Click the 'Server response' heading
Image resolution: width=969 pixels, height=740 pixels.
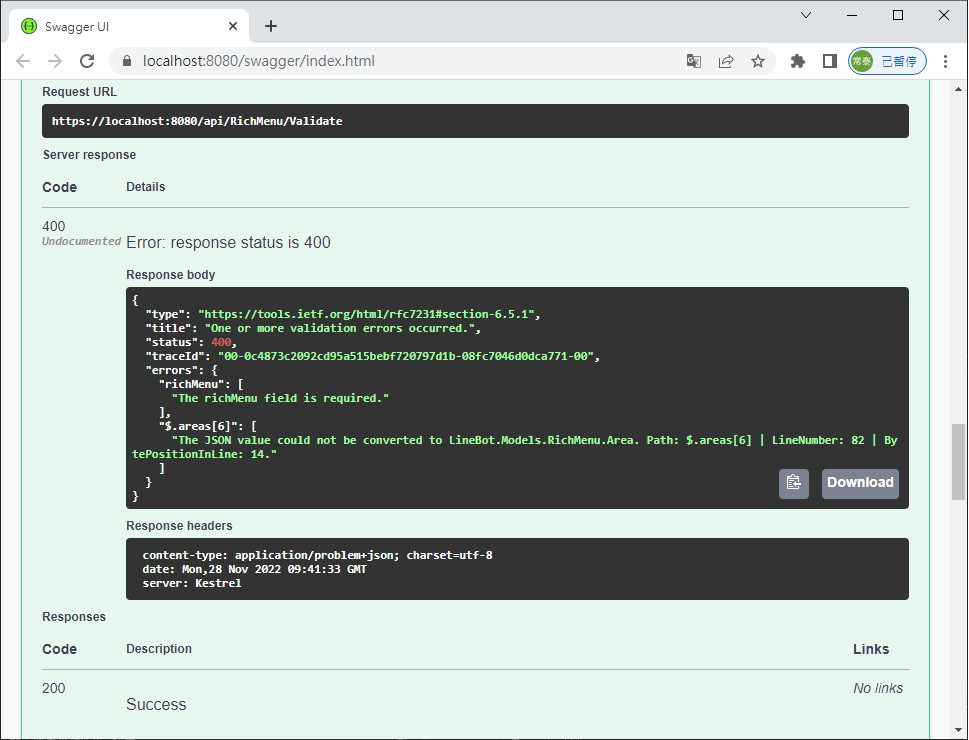coord(90,155)
